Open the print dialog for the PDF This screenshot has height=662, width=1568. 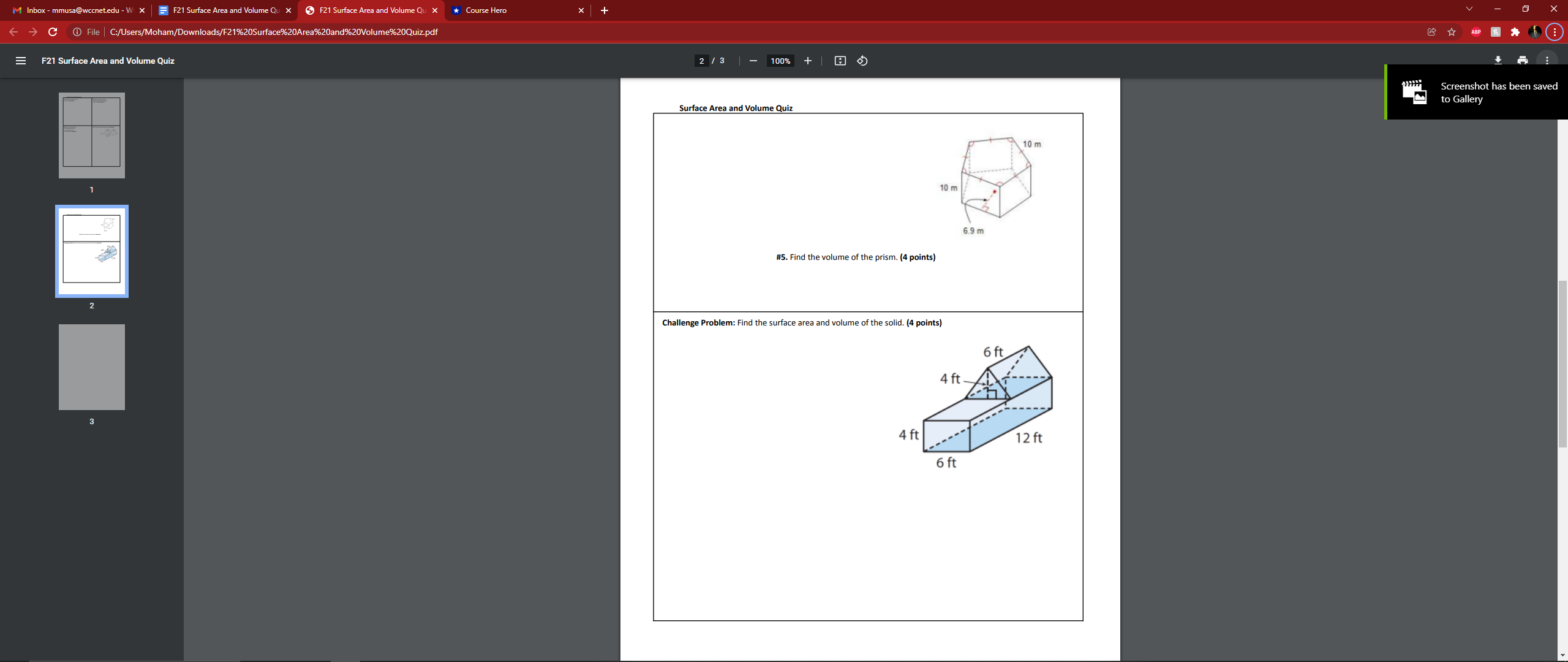(x=1523, y=61)
